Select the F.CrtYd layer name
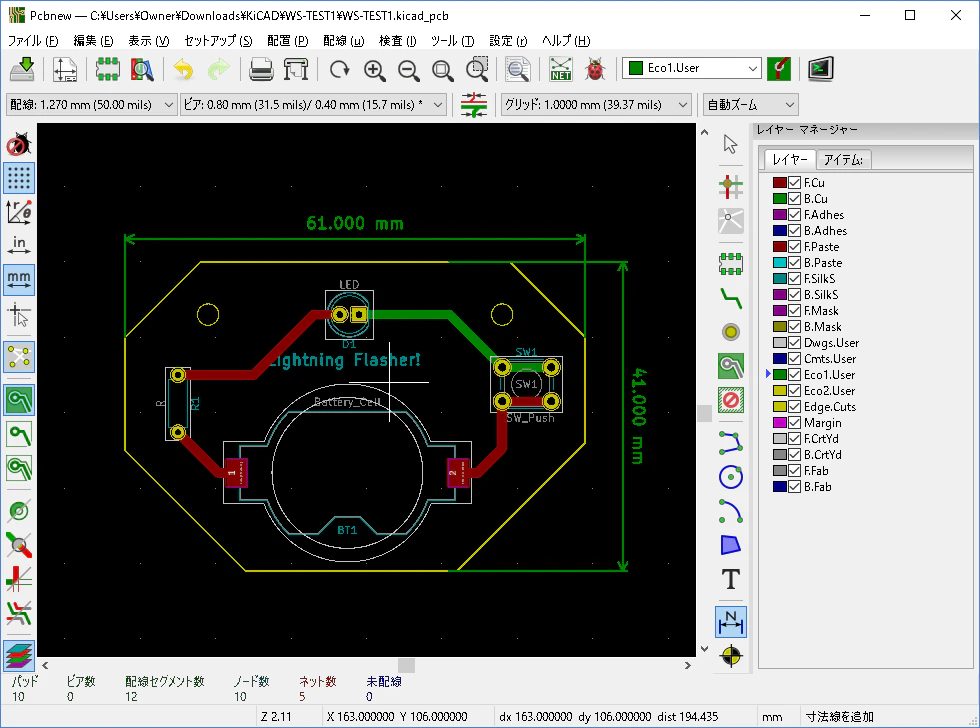The height and width of the screenshot is (728, 980). 821,439
